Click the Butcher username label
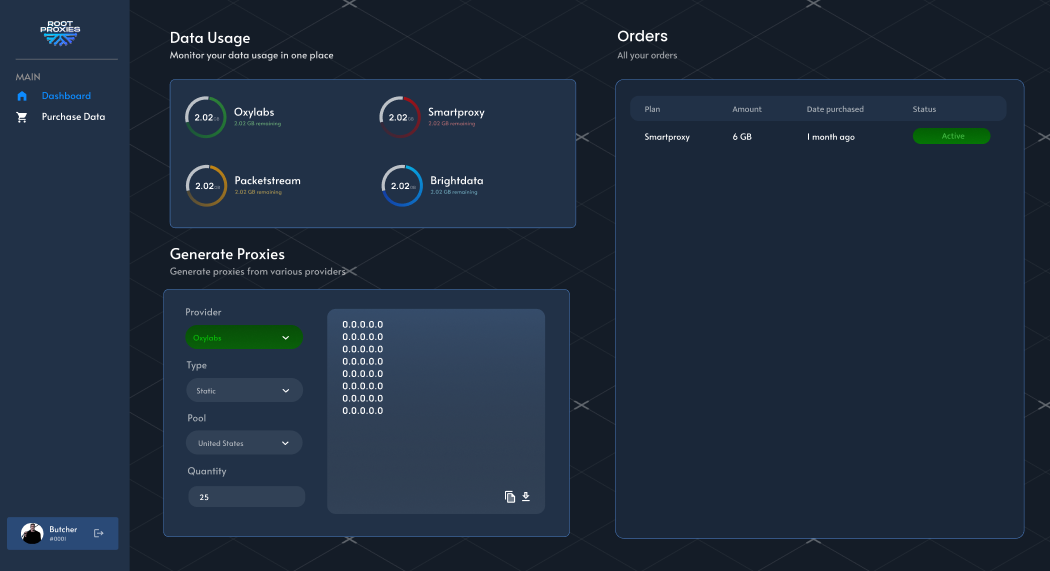Viewport: 1050px width, 571px height. (x=63, y=529)
